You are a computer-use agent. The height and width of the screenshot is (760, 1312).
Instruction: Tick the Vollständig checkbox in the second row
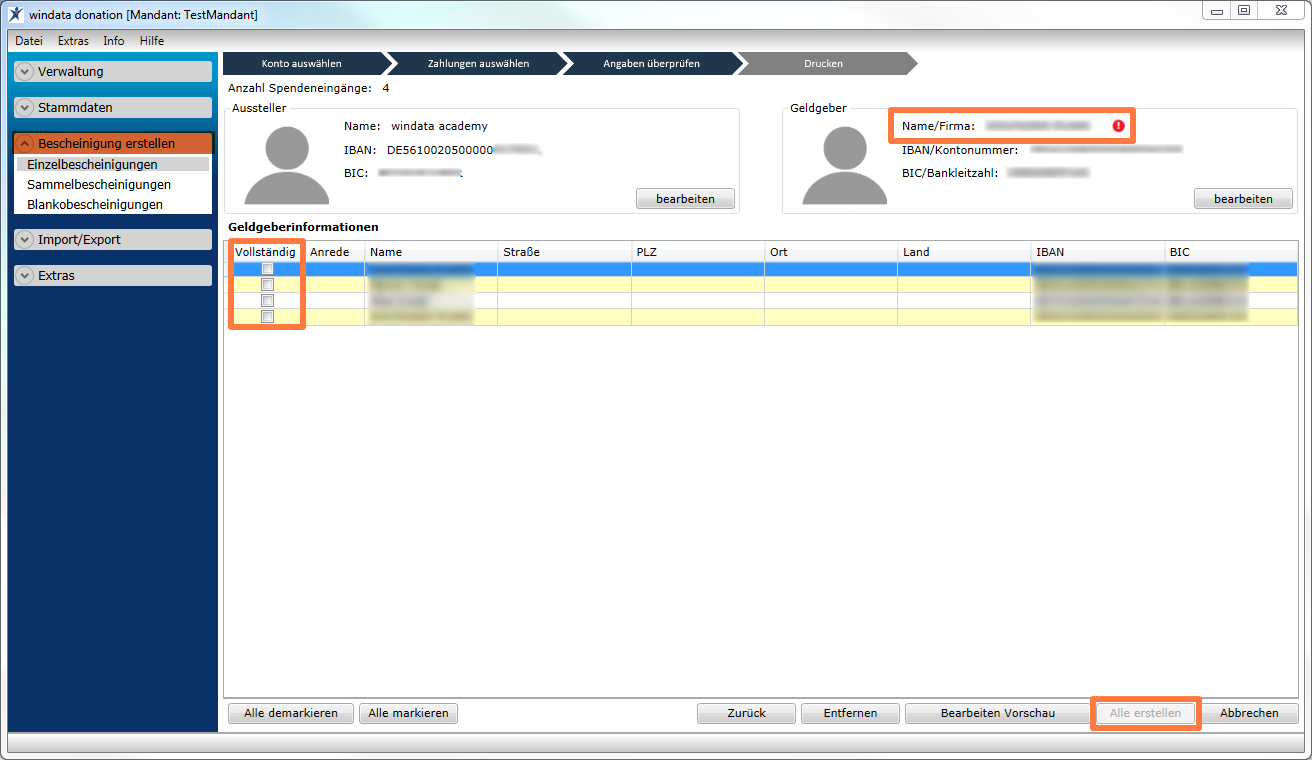coord(267,285)
